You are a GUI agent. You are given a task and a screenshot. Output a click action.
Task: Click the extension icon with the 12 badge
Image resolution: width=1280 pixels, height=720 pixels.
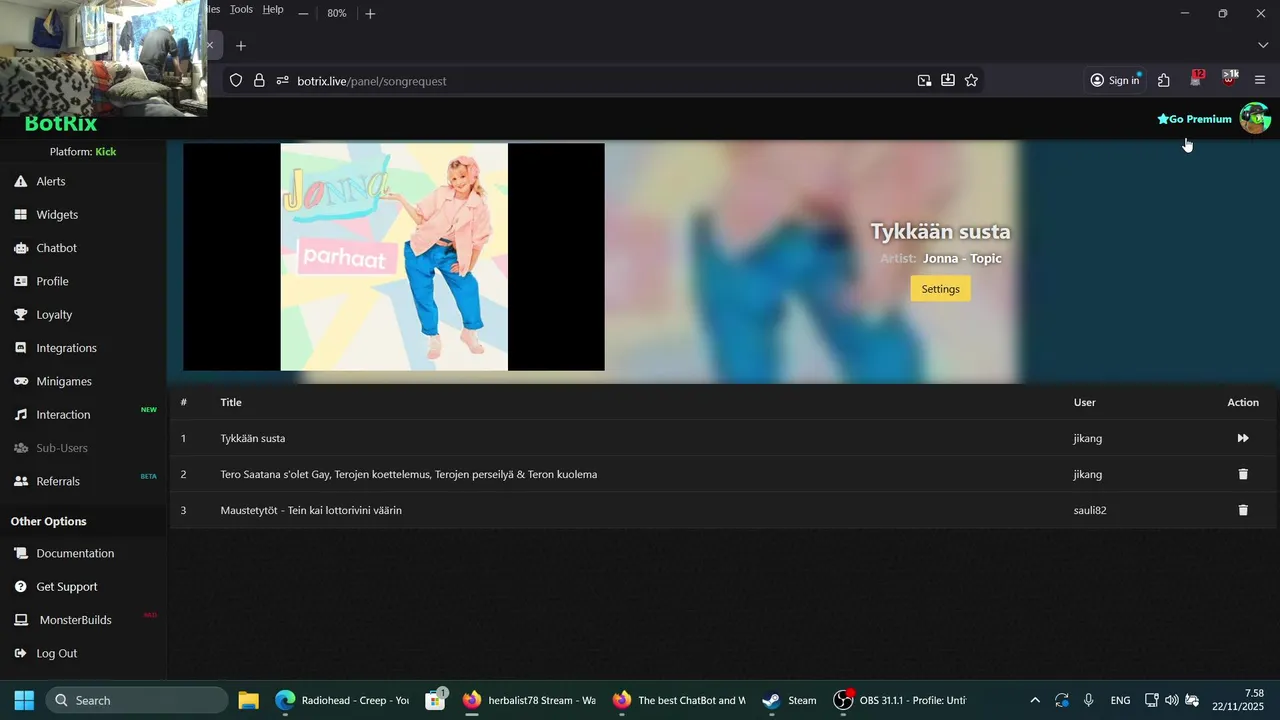[1197, 79]
